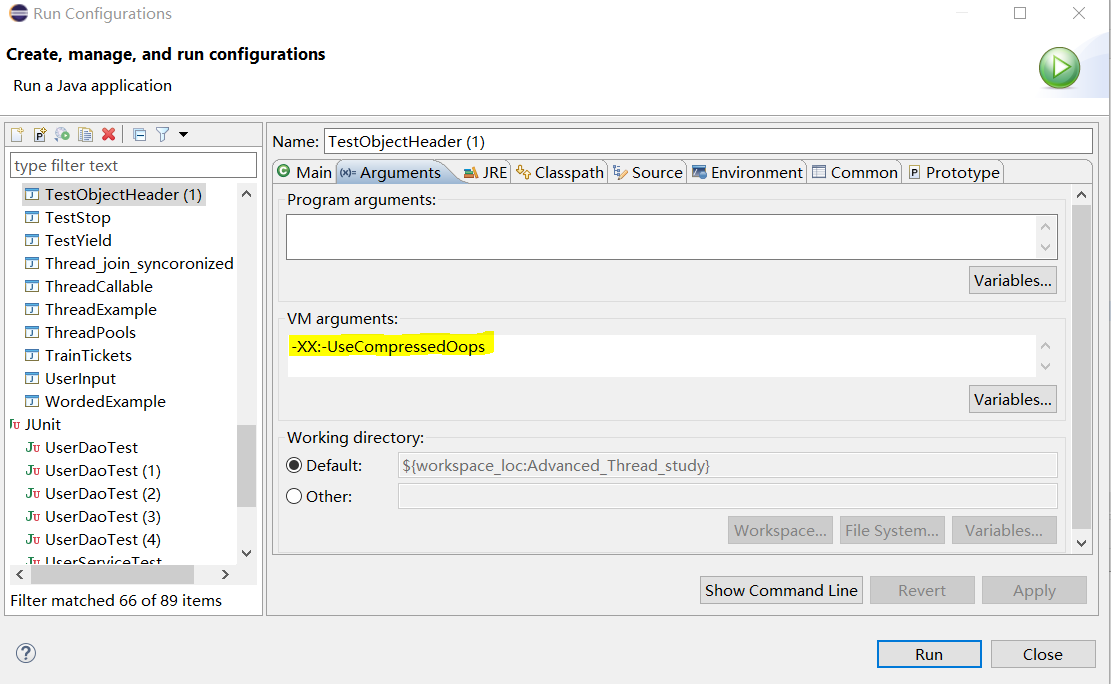Open the filter dropdown arrow in toolbar
1111x684 pixels.
(x=184, y=134)
